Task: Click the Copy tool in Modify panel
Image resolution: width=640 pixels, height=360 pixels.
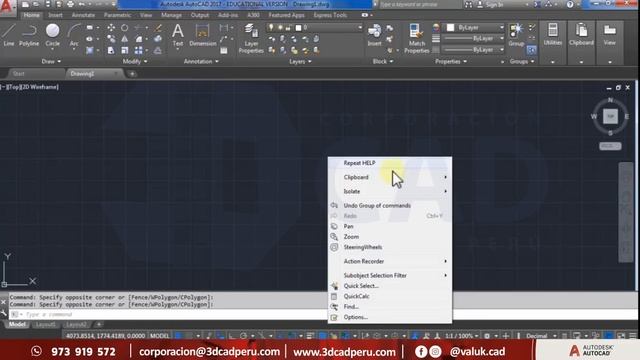Action: point(111,39)
